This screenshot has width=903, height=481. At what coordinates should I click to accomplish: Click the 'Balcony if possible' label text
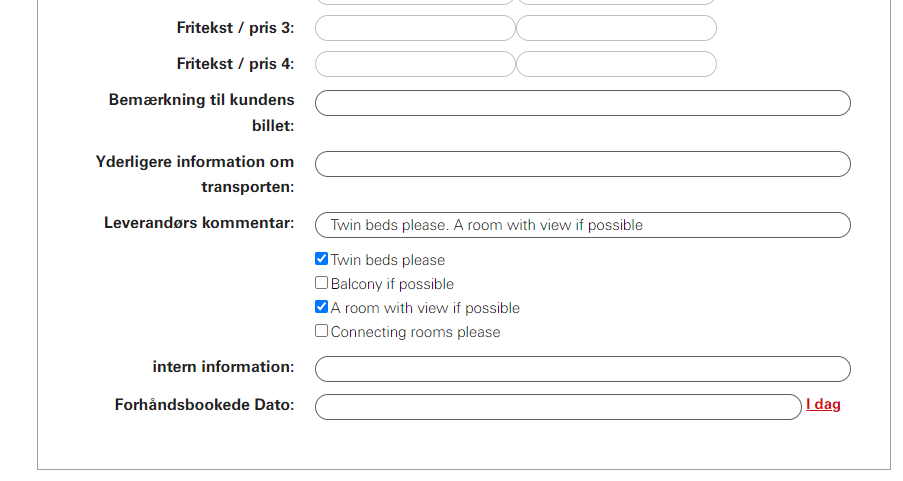(x=392, y=284)
